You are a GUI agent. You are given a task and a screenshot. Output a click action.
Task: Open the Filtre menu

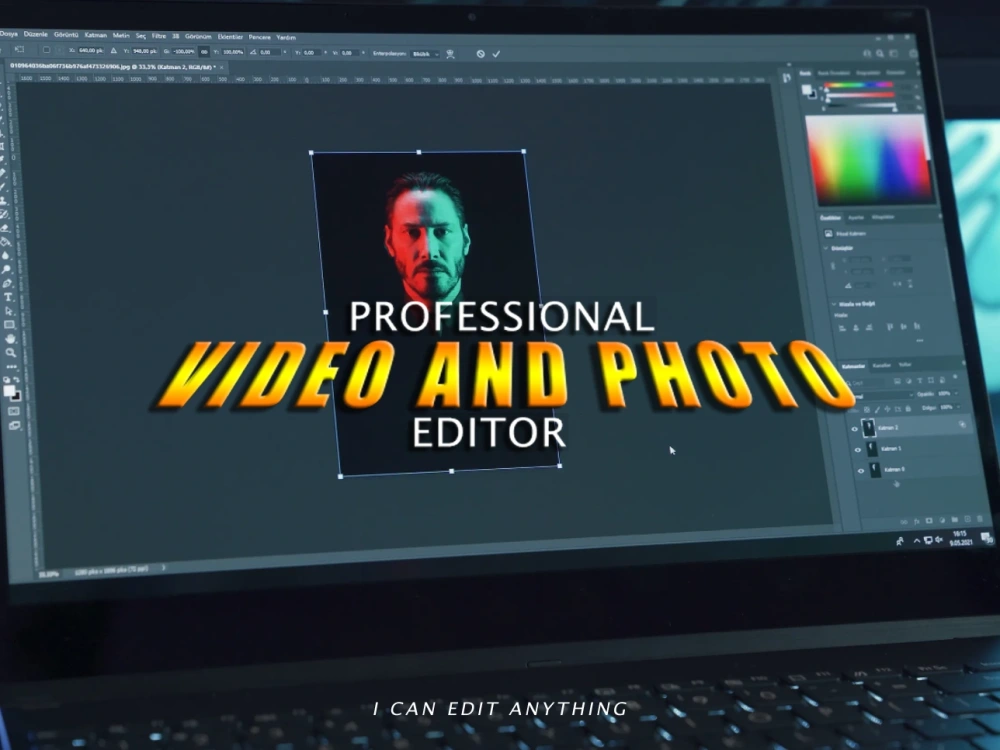pos(159,36)
